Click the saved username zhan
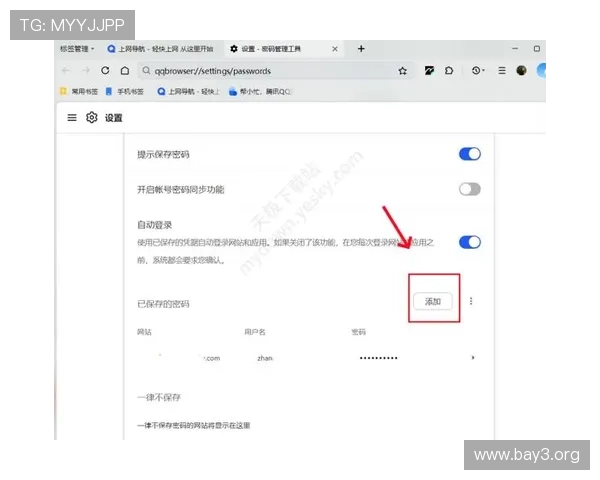 click(265, 358)
